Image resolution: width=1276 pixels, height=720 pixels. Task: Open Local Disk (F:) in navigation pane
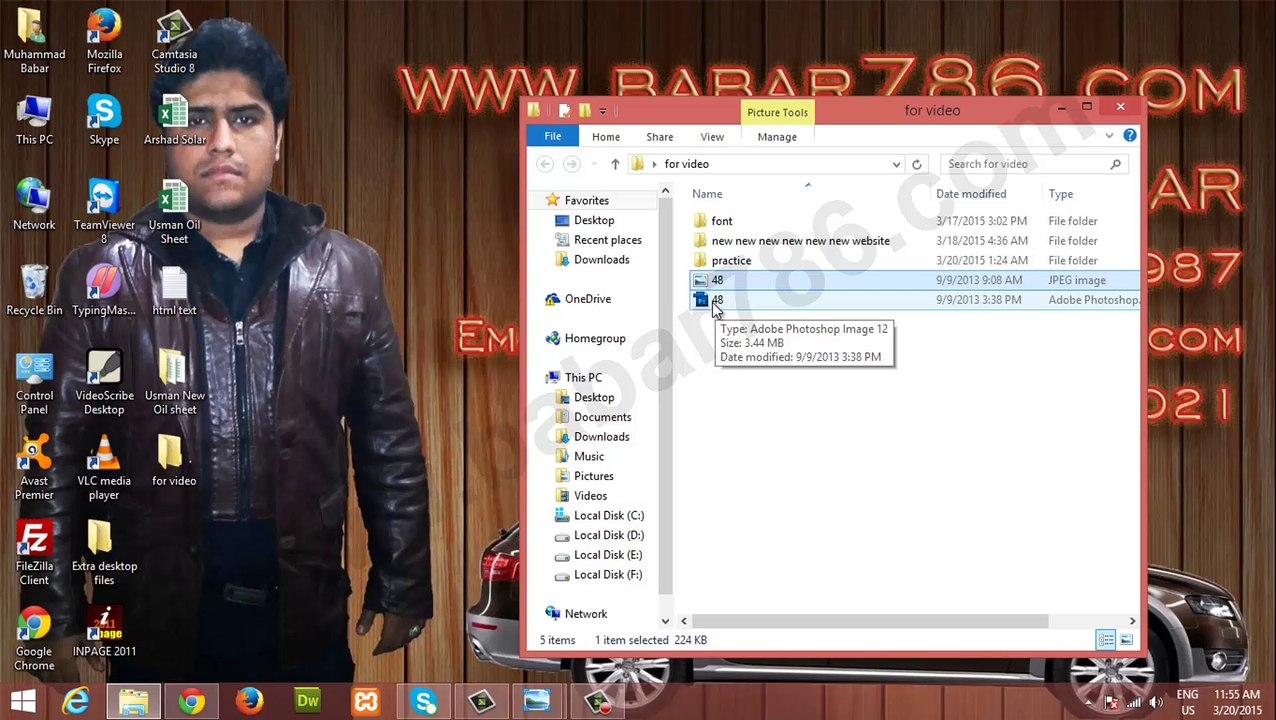coord(607,575)
